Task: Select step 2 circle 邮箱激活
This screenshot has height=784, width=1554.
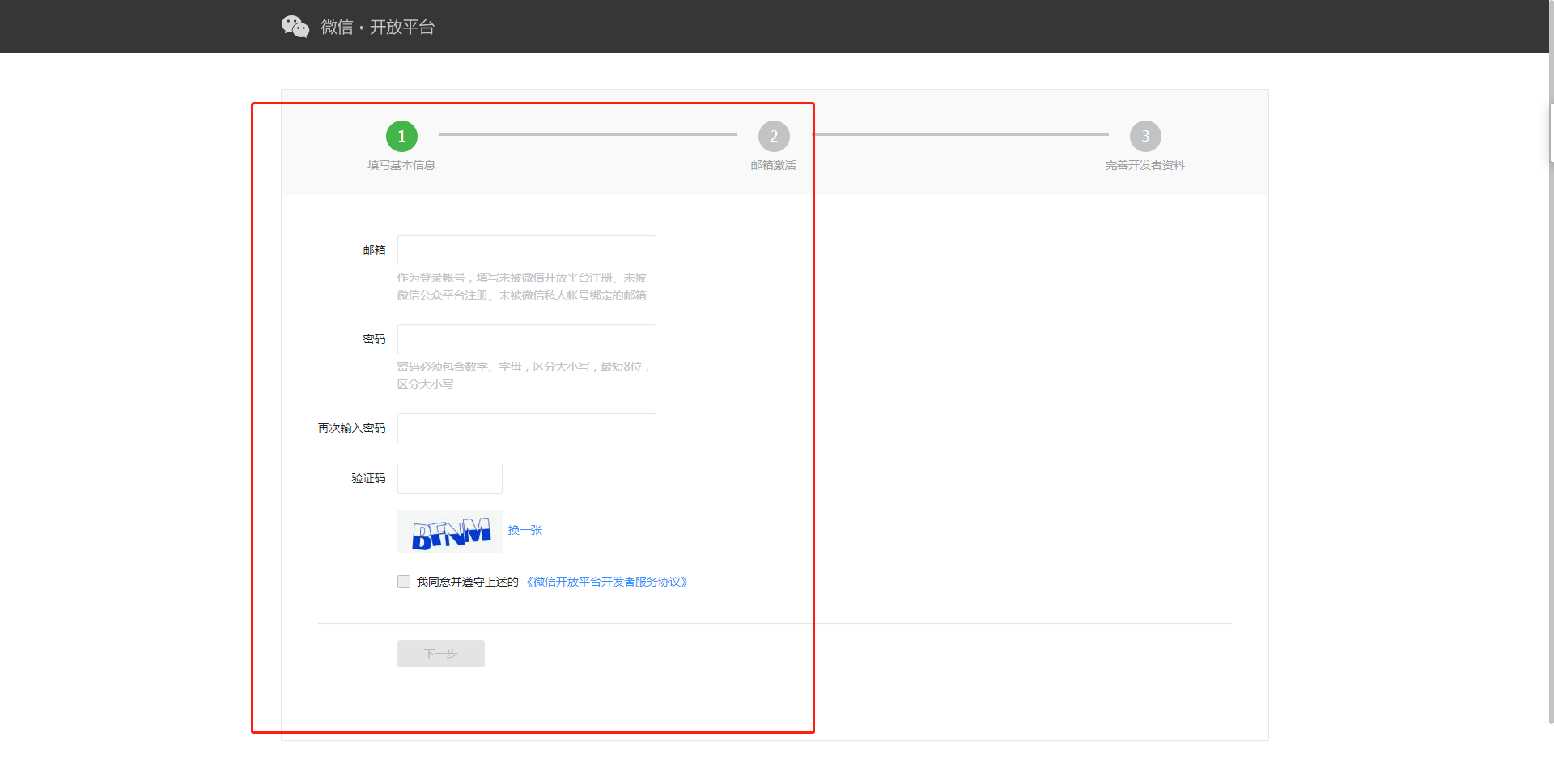Action: pyautogui.click(x=774, y=136)
